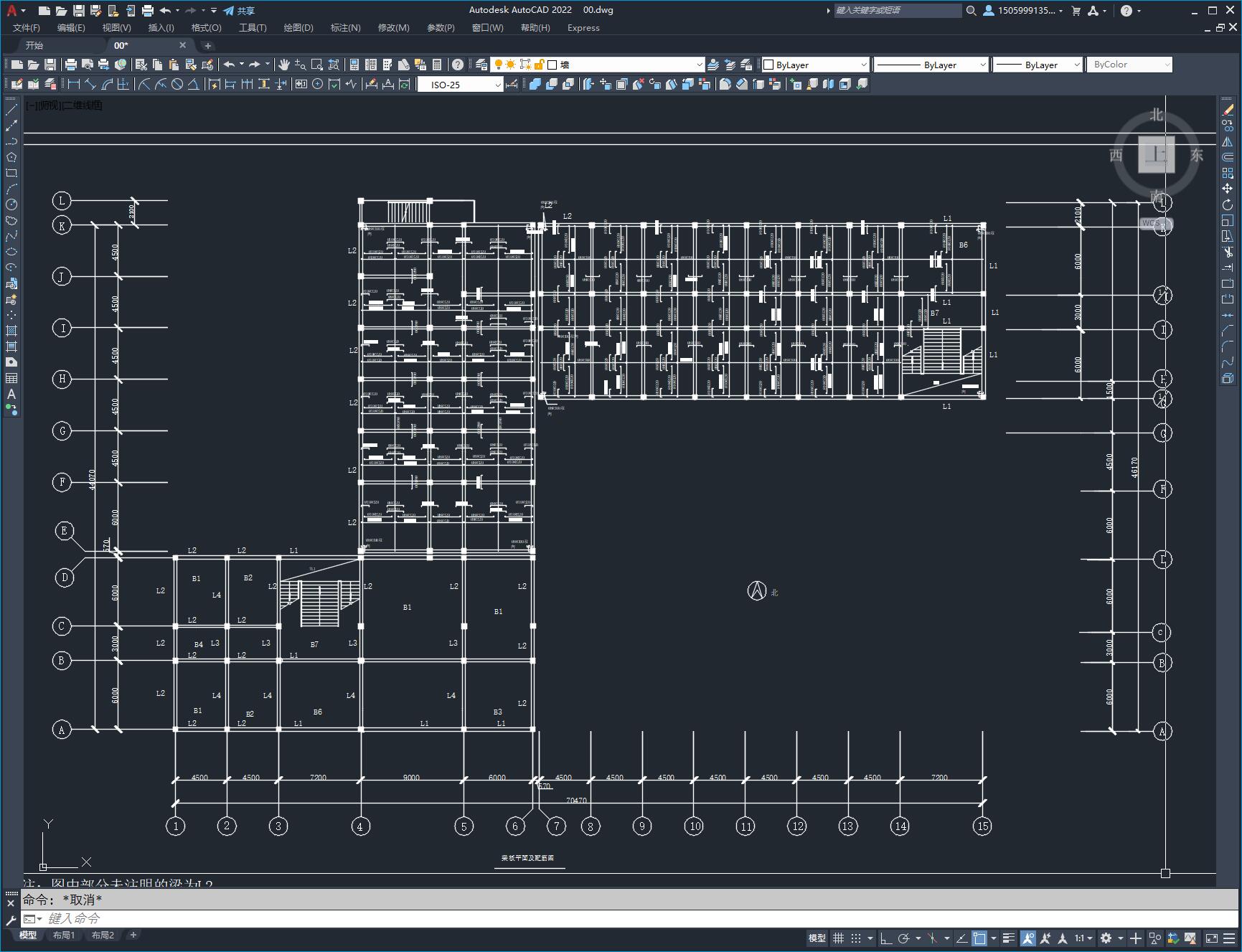Viewport: 1242px width, 952px height.
Task: Toggle snap mode in status bar
Action: click(856, 938)
